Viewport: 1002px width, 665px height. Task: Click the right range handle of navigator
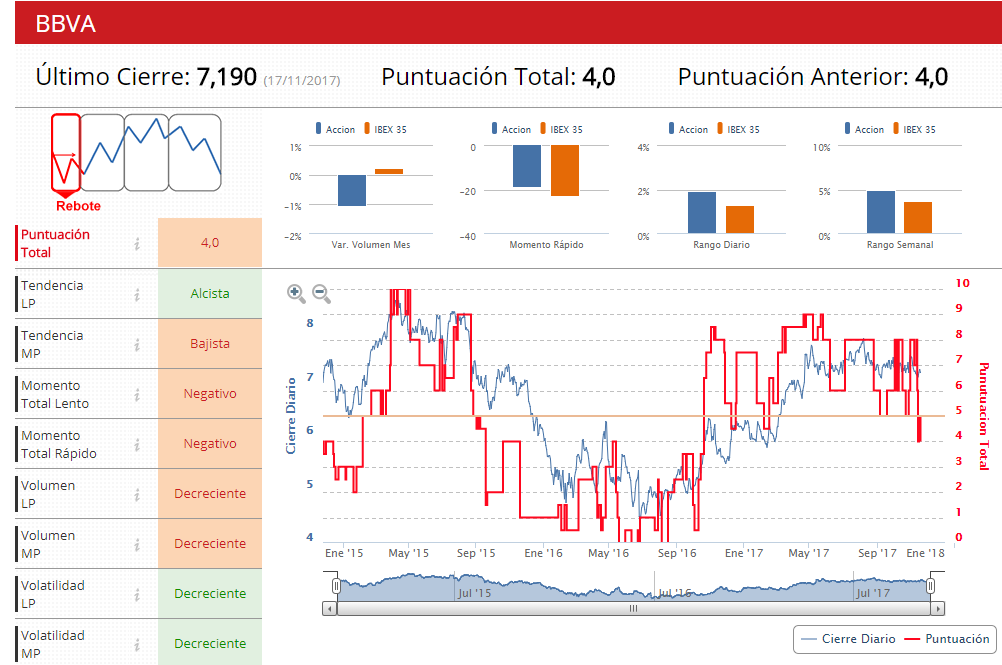pos(930,586)
